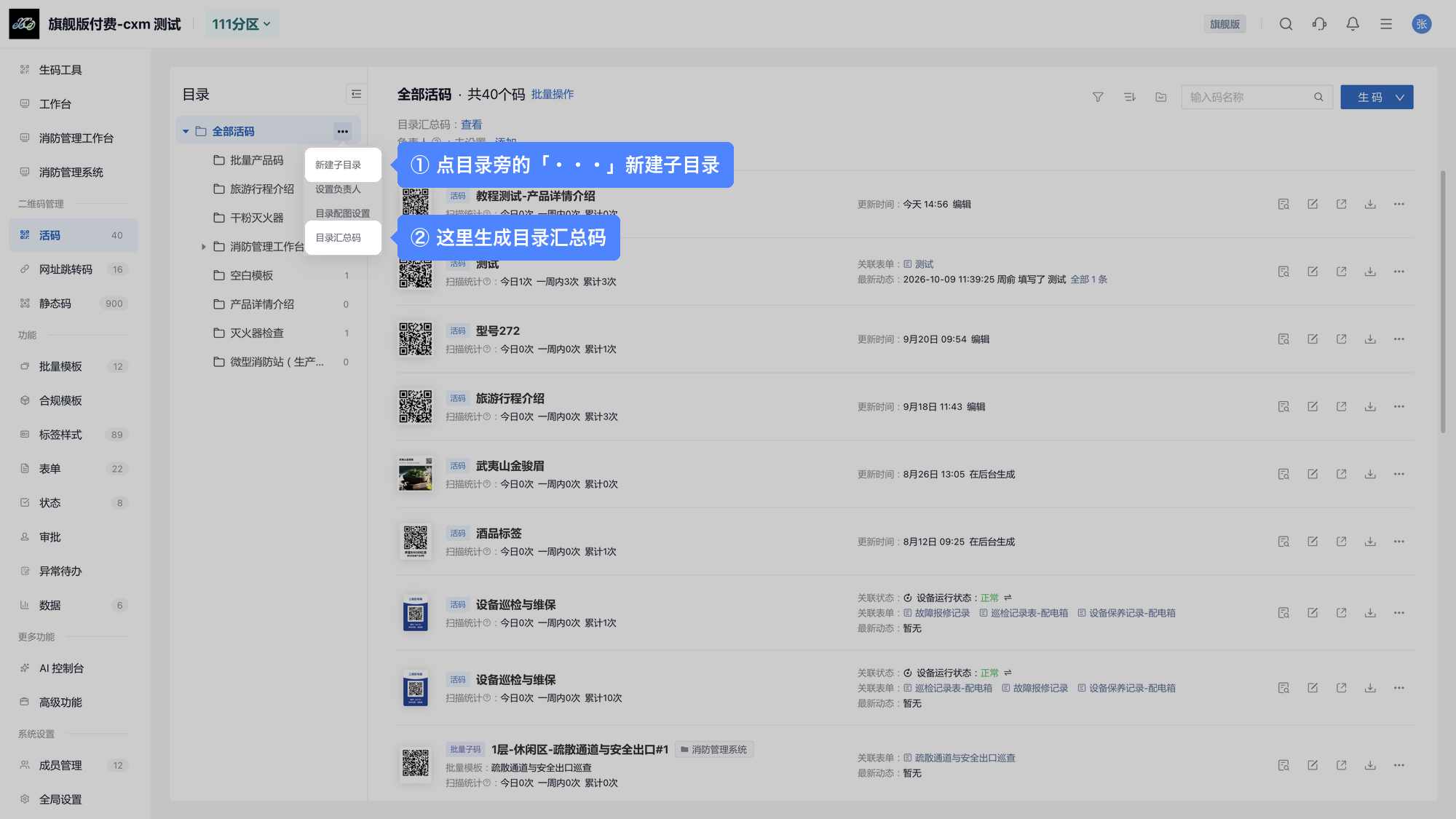
Task: Open the 消防管理系统 folder tag
Action: click(x=713, y=750)
